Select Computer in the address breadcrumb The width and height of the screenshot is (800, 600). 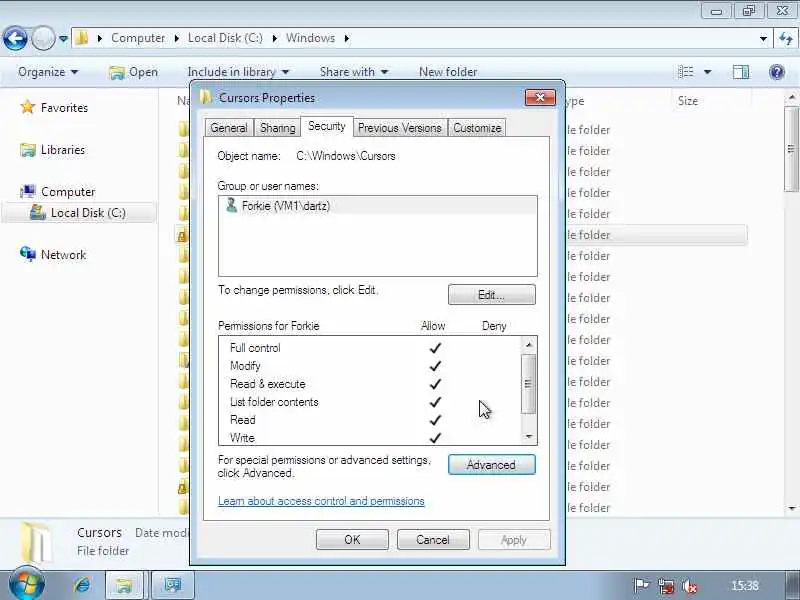pos(138,38)
